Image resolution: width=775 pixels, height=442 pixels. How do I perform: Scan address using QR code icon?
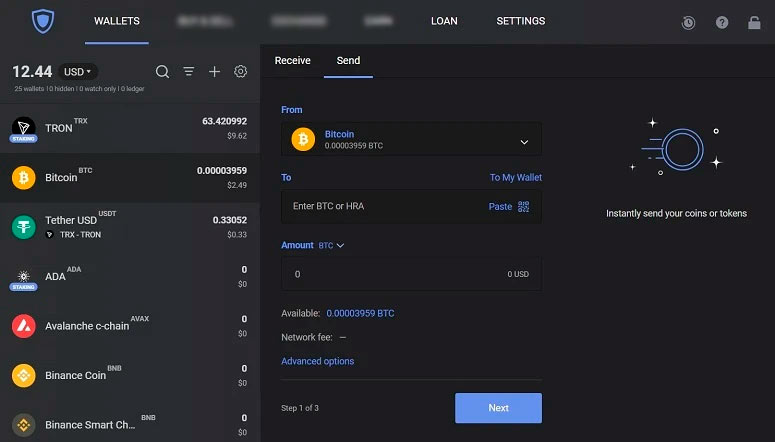click(x=523, y=207)
